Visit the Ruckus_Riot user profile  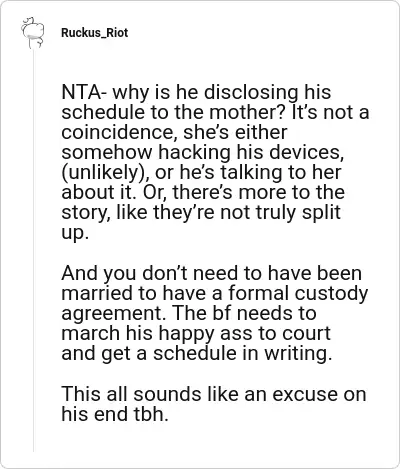95,33
